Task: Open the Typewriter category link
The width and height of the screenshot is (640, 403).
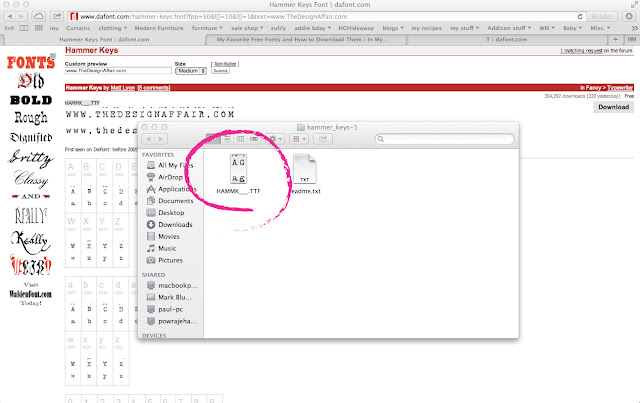Action: point(620,88)
